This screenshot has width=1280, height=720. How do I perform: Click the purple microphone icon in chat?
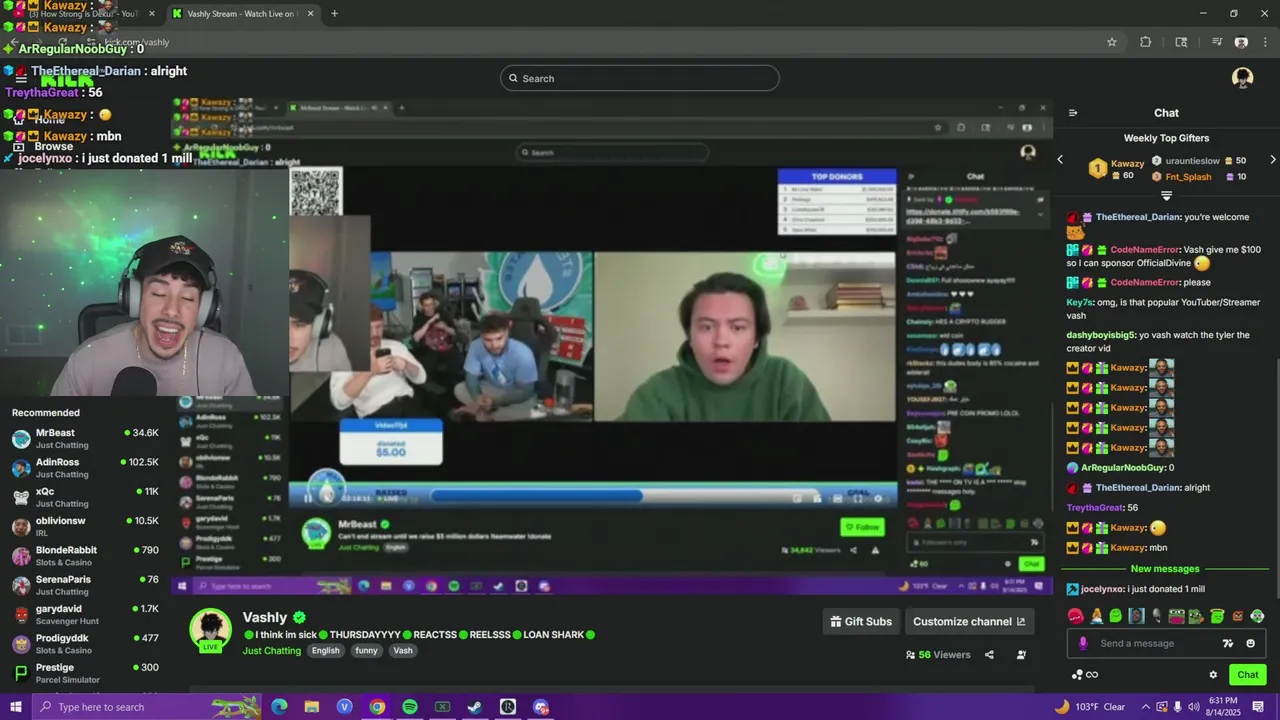[x=1082, y=643]
